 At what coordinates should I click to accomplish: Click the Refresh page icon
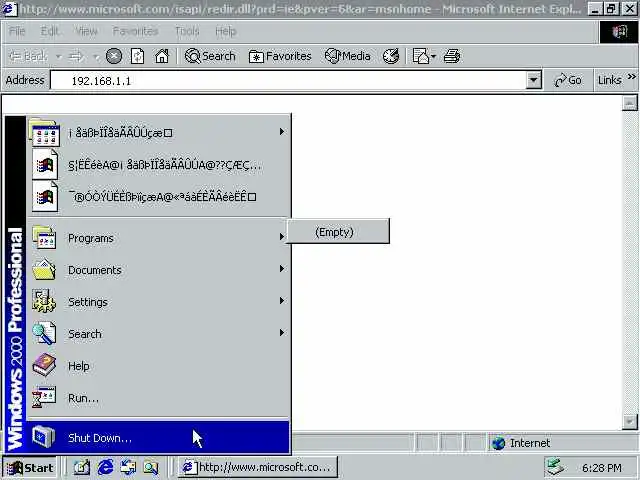click(x=137, y=56)
